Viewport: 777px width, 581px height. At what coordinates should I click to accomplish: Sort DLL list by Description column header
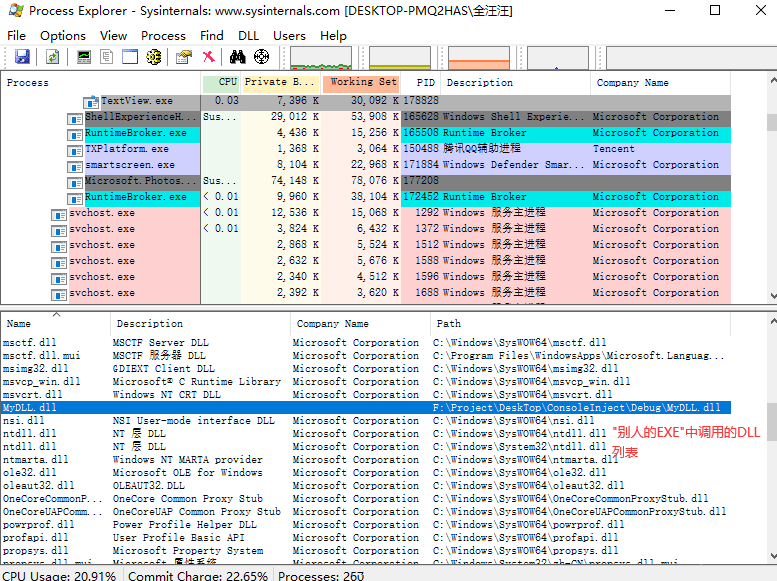click(201, 324)
